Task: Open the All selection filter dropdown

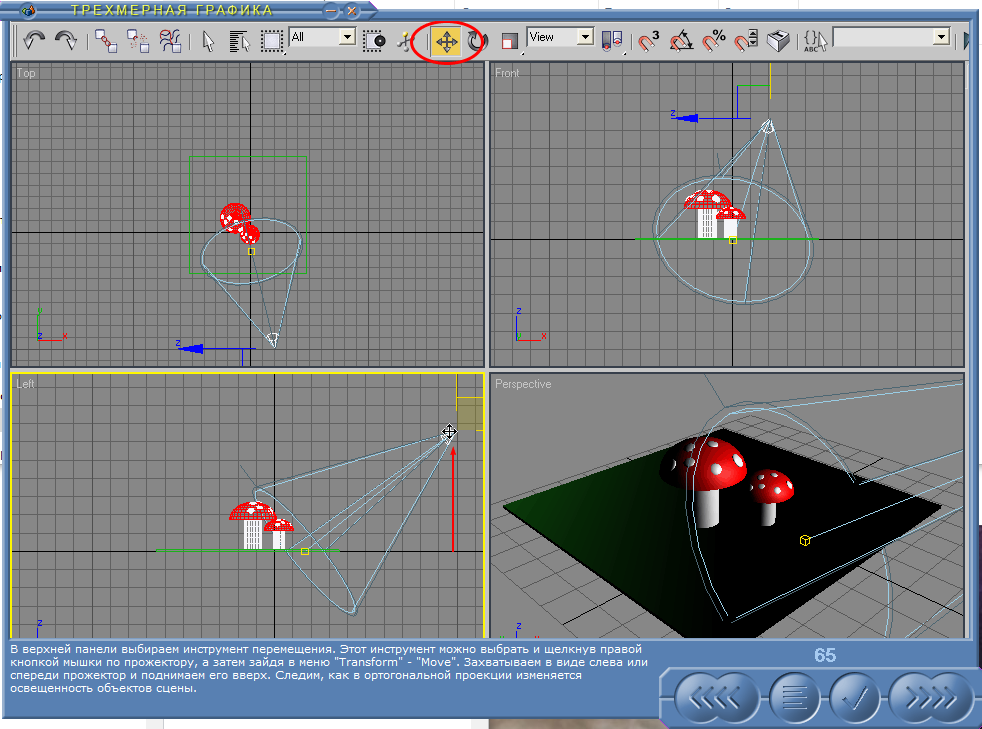Action: point(347,37)
